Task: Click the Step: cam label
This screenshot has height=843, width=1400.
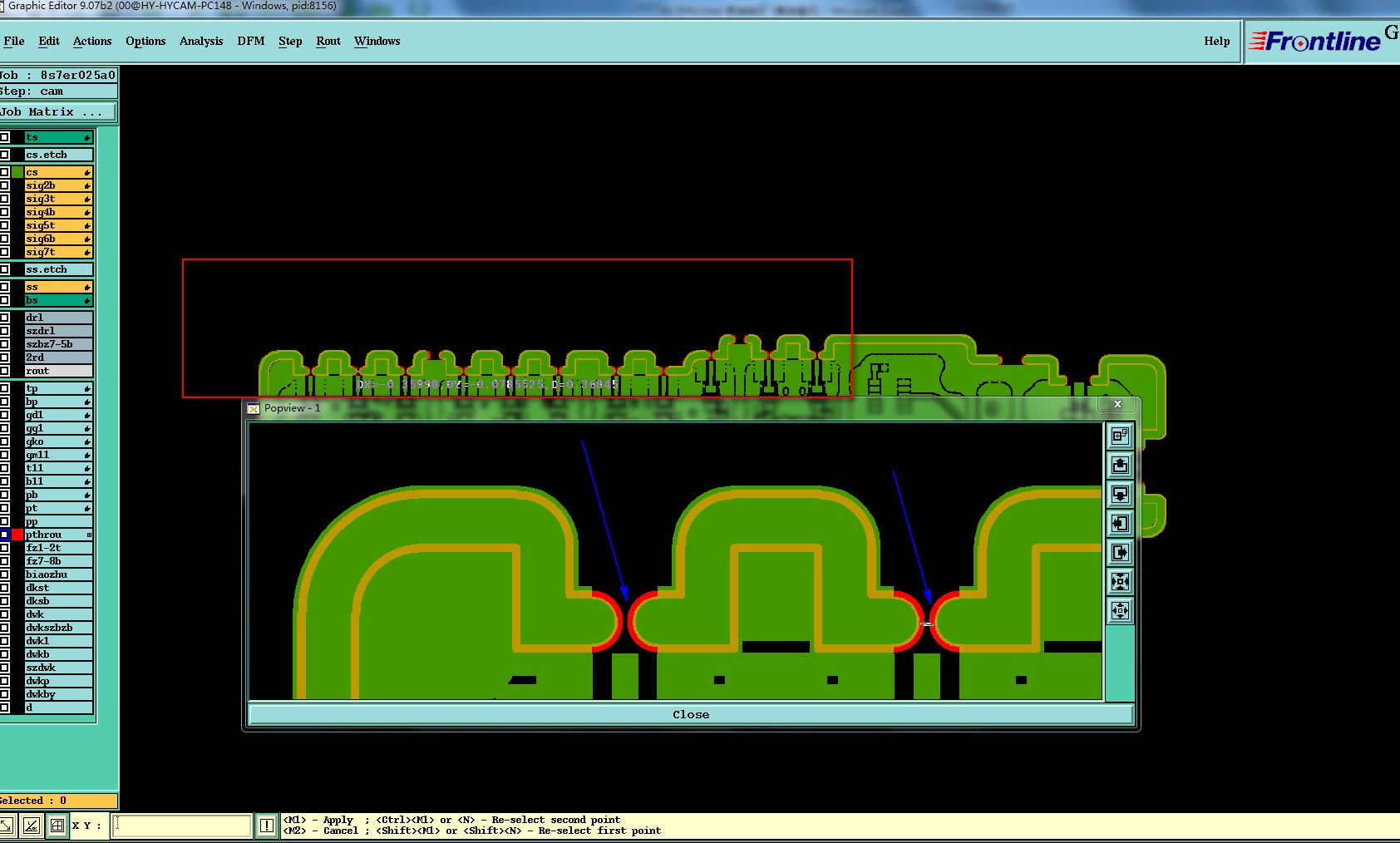Action: (x=58, y=91)
